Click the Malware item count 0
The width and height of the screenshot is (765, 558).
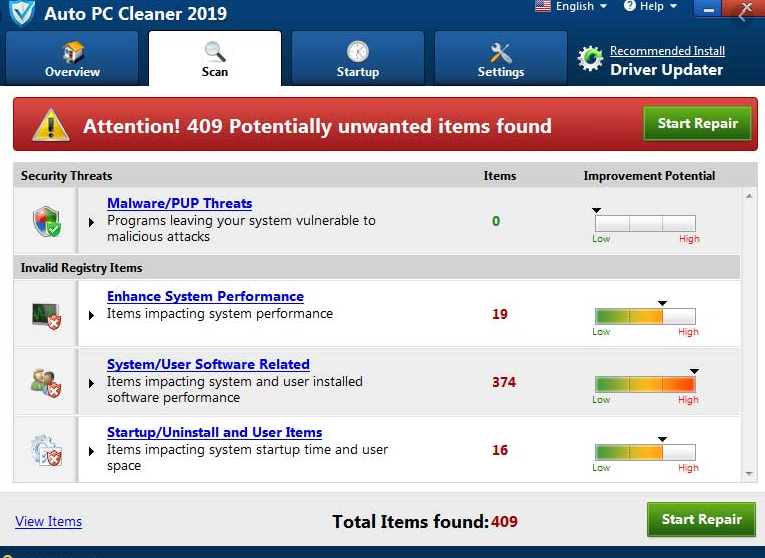pyautogui.click(x=496, y=221)
